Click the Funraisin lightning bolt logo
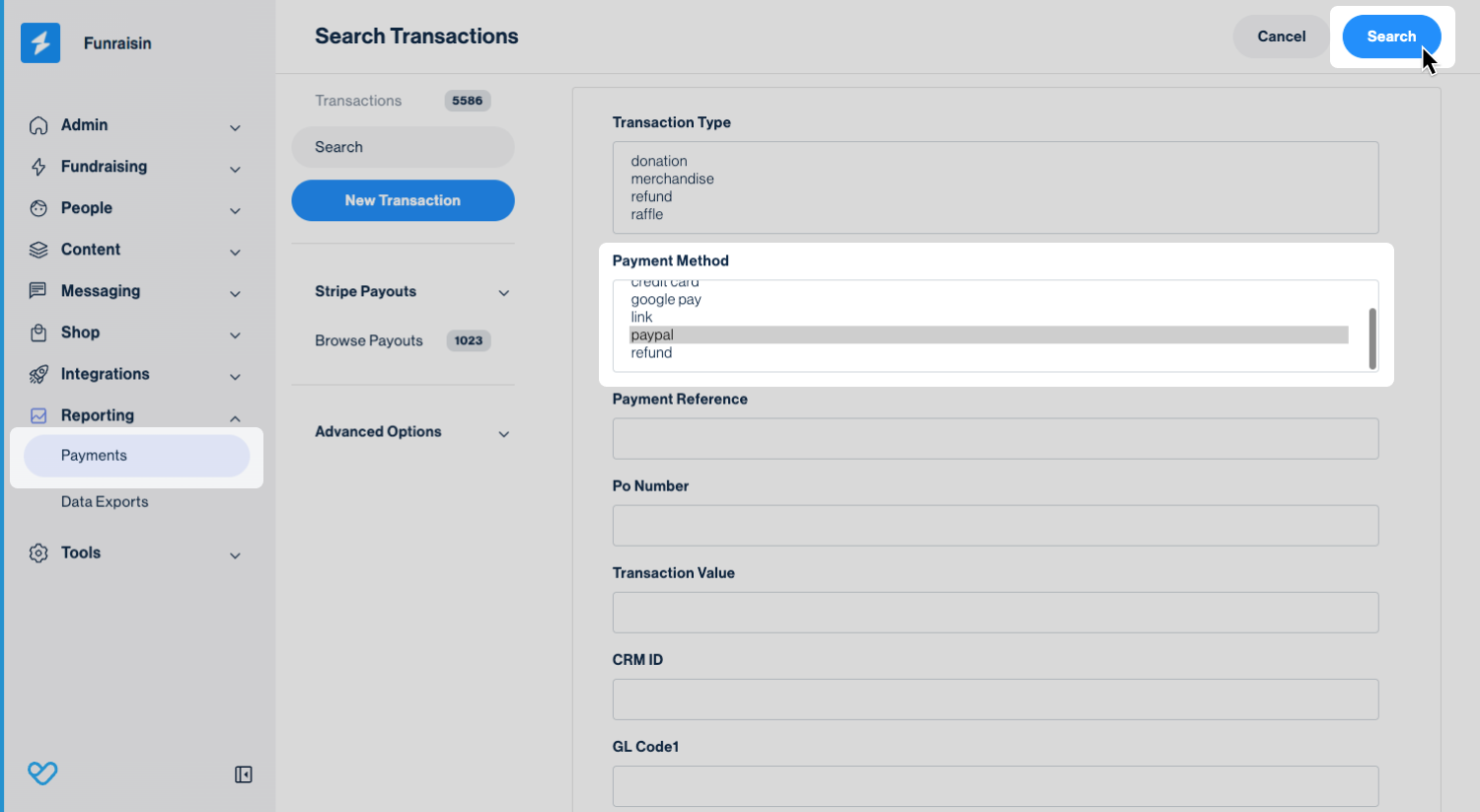The height and width of the screenshot is (812, 1480). click(x=40, y=43)
